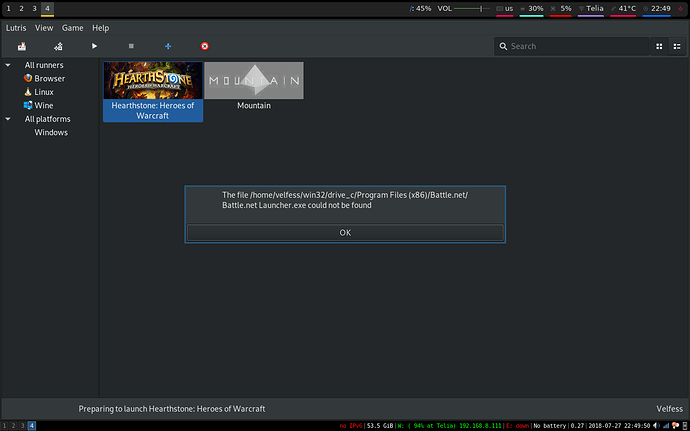Click the Hearthstone: Heroes of Warcraft label

tap(153, 111)
